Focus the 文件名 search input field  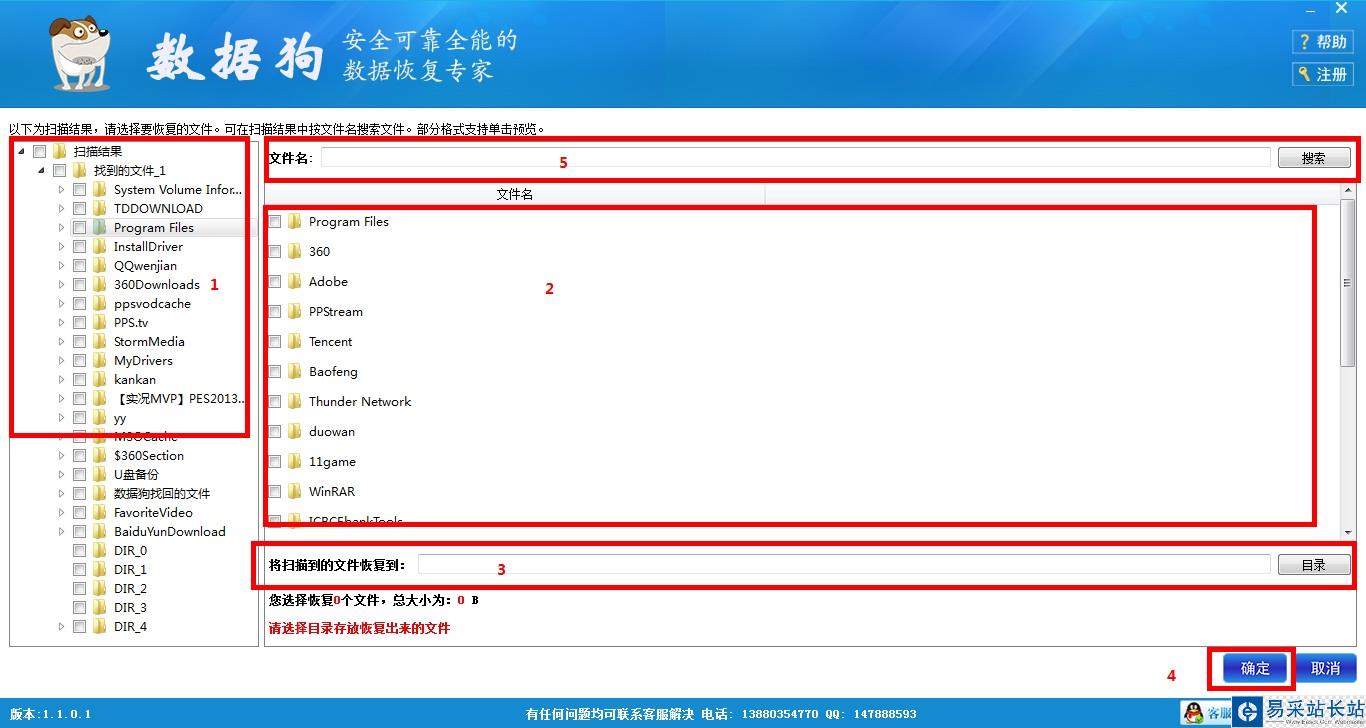coord(795,158)
